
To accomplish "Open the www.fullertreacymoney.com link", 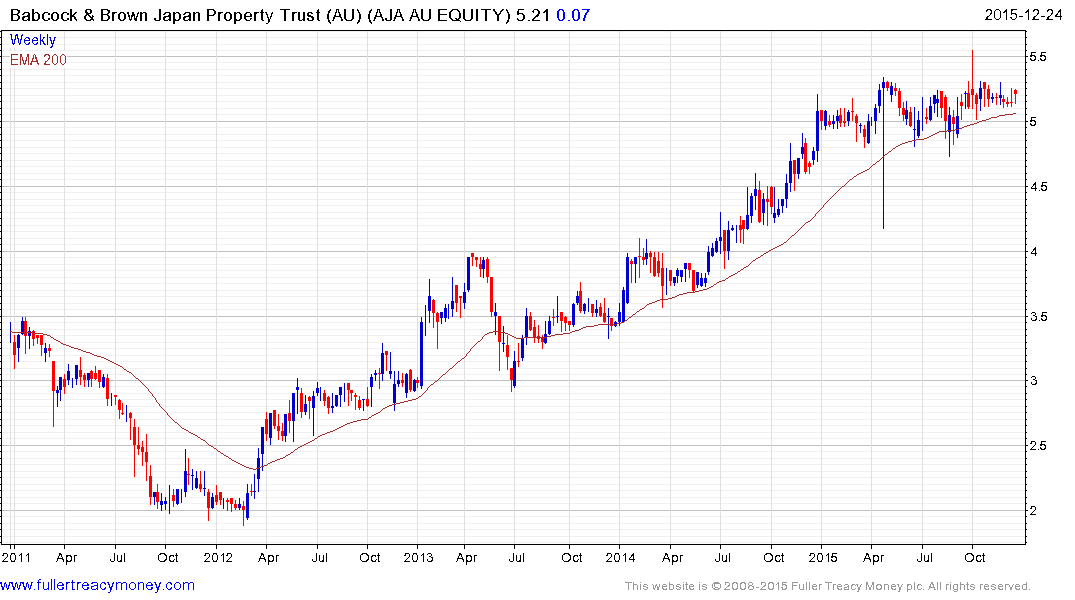I will coord(97,584).
